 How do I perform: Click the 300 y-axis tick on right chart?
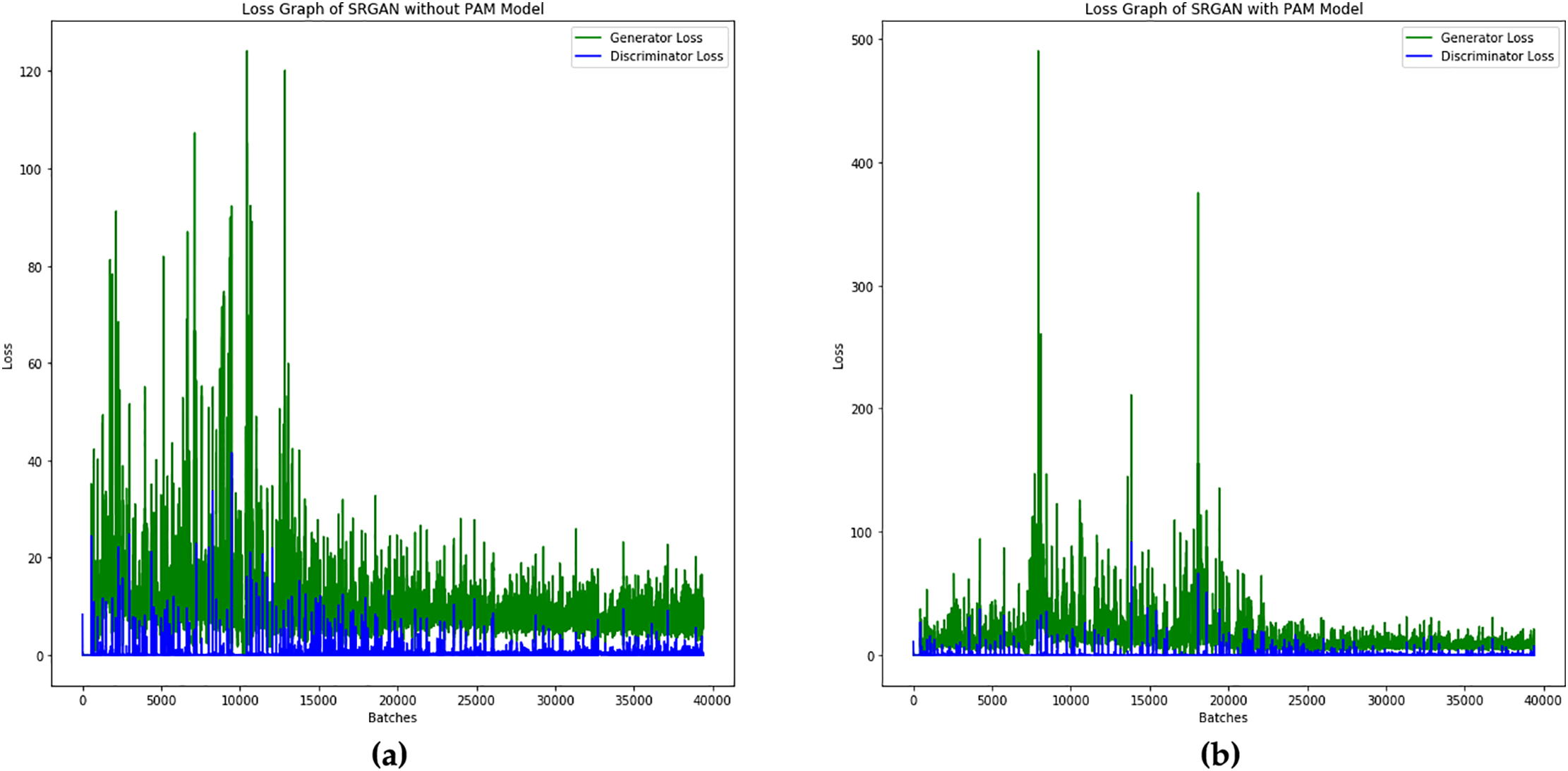(x=862, y=287)
